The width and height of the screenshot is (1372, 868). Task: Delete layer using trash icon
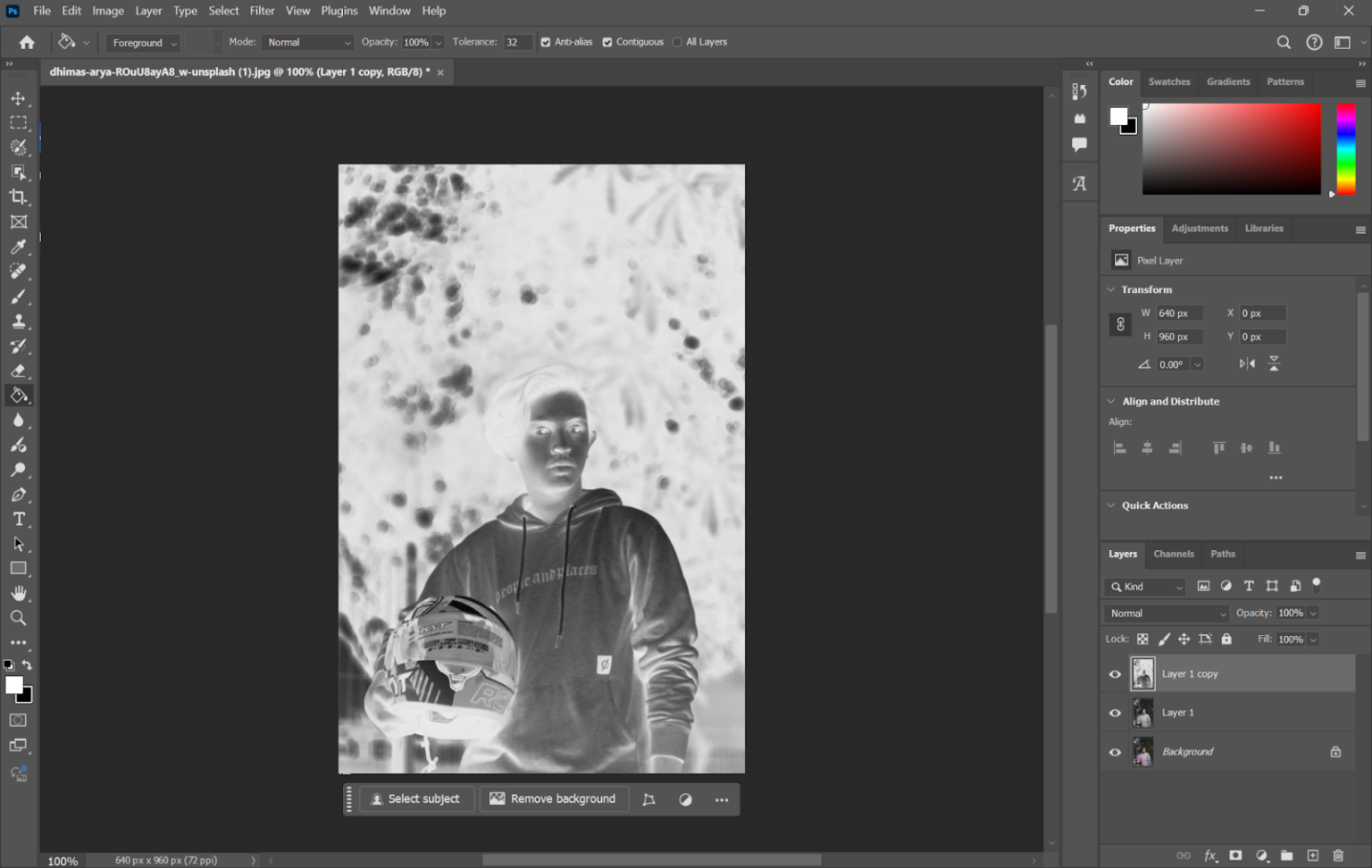point(1337,855)
